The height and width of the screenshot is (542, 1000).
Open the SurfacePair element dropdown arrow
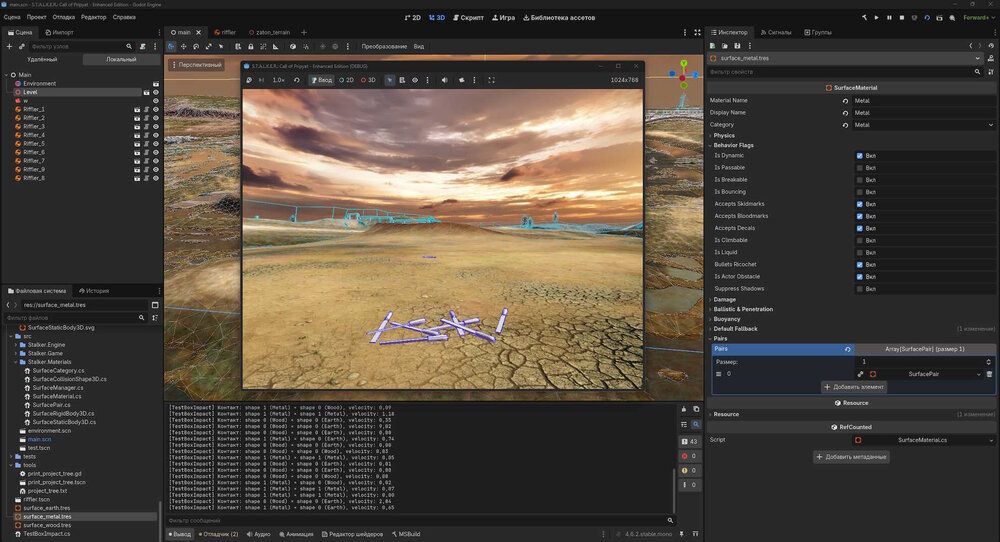click(978, 374)
